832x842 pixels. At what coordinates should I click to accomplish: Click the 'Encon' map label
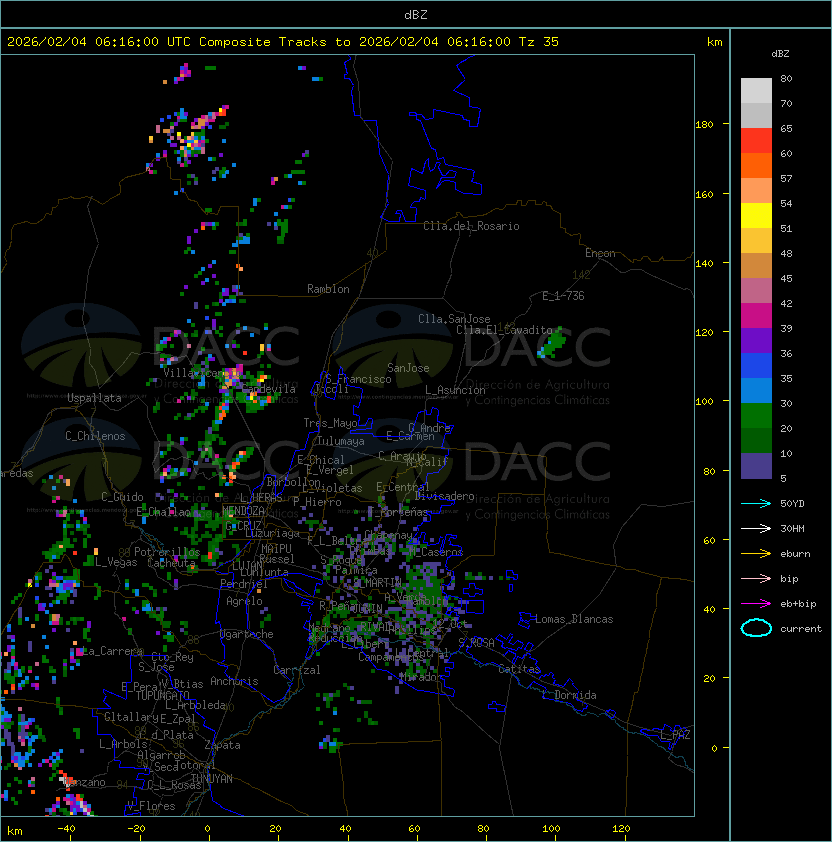[600, 253]
